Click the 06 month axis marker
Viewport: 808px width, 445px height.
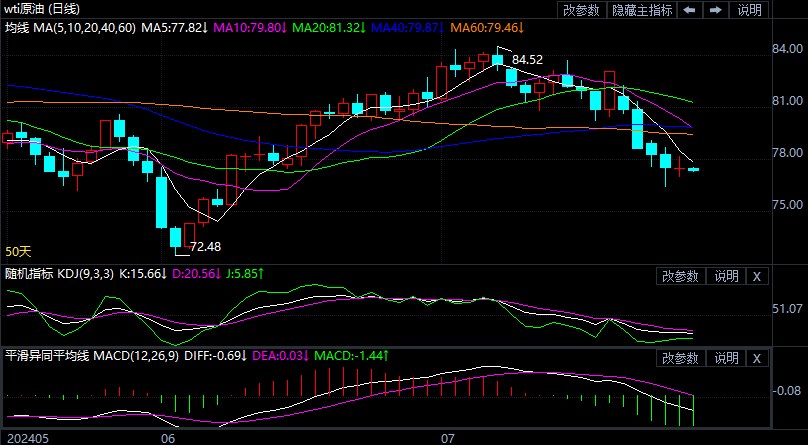(x=168, y=438)
